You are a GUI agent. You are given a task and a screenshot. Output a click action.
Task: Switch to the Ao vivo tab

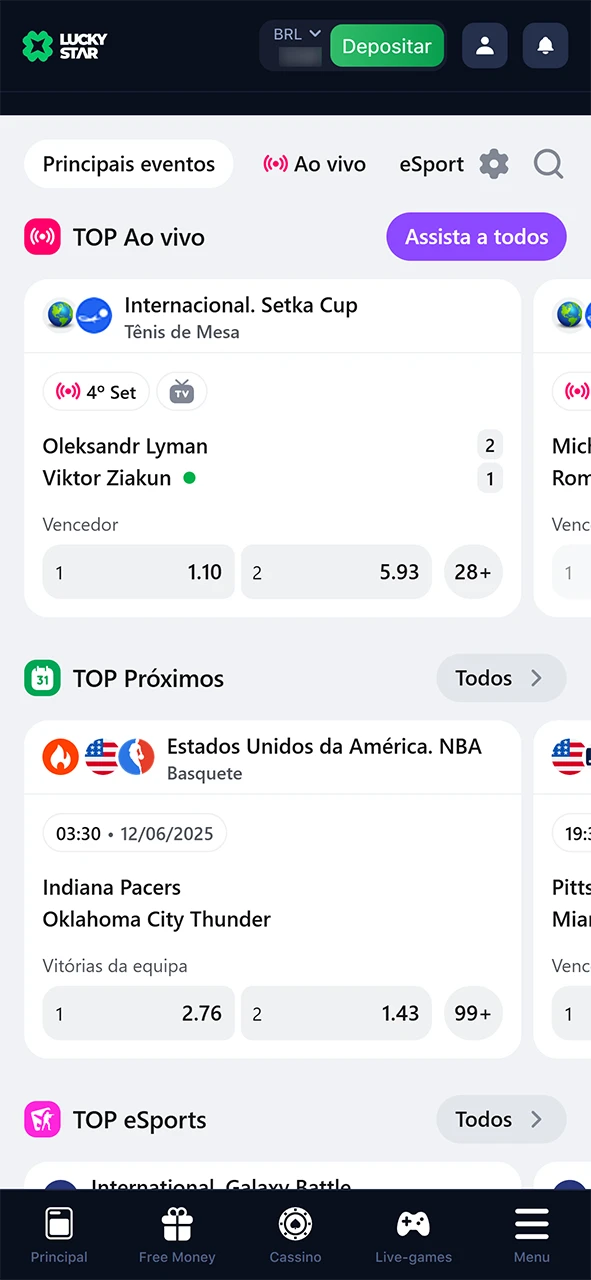click(314, 164)
